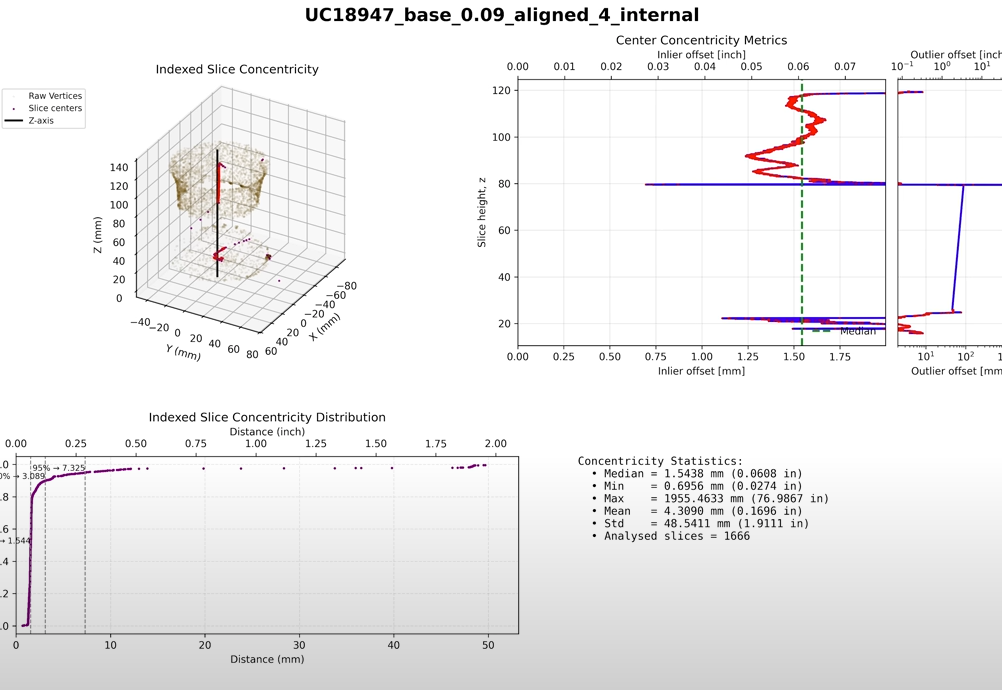
Task: Click the Distance (mm) axis label
Action: click(x=267, y=659)
